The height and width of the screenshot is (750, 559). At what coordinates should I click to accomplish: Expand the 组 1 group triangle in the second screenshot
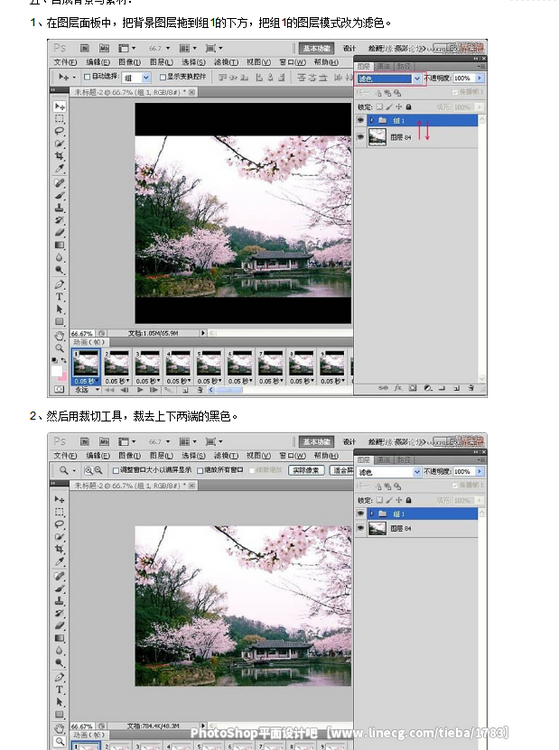372,514
